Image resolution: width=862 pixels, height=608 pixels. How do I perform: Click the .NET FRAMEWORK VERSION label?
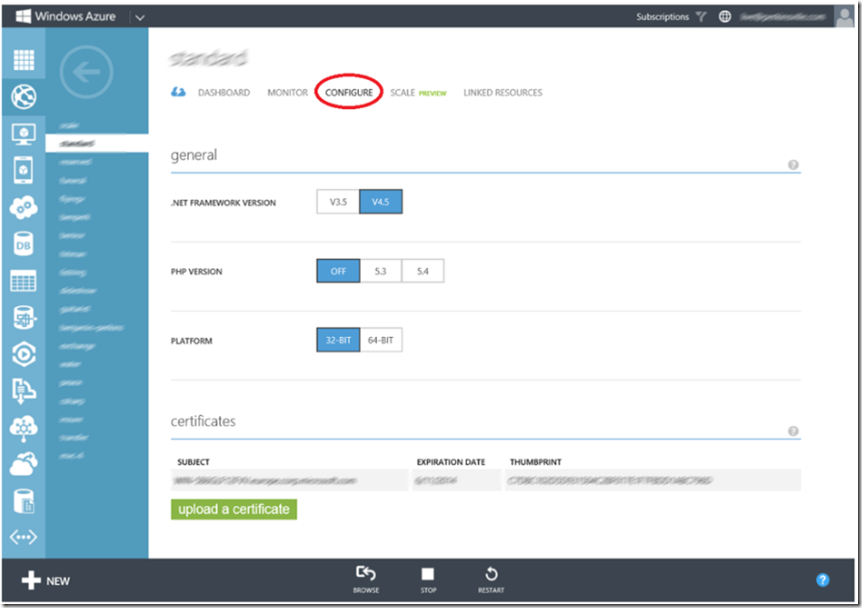(x=223, y=202)
